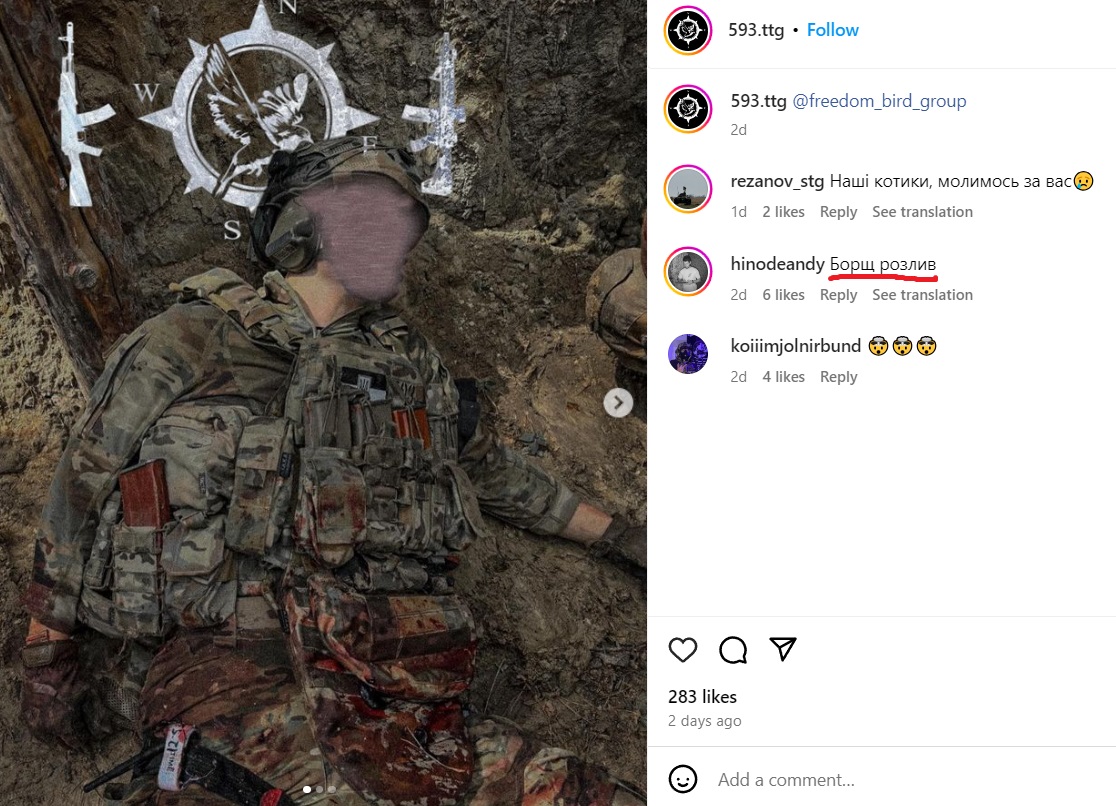Viewport: 1116px width, 806px height.
Task: Show who liked: 283 likes
Action: (702, 696)
